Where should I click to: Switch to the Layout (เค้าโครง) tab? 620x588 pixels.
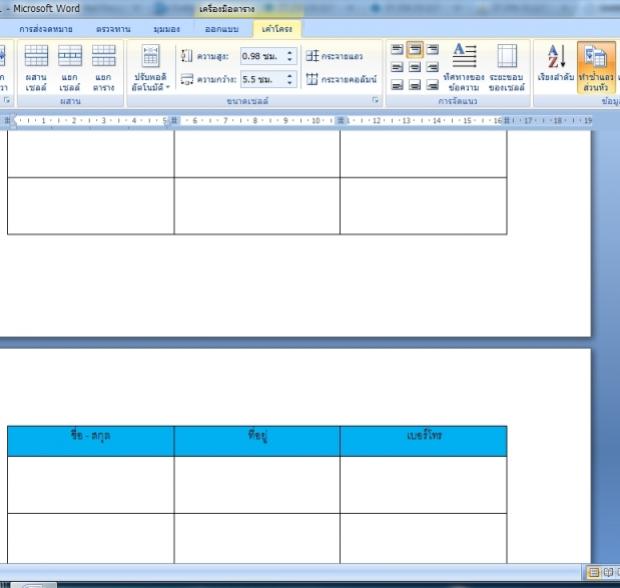(x=268, y=30)
